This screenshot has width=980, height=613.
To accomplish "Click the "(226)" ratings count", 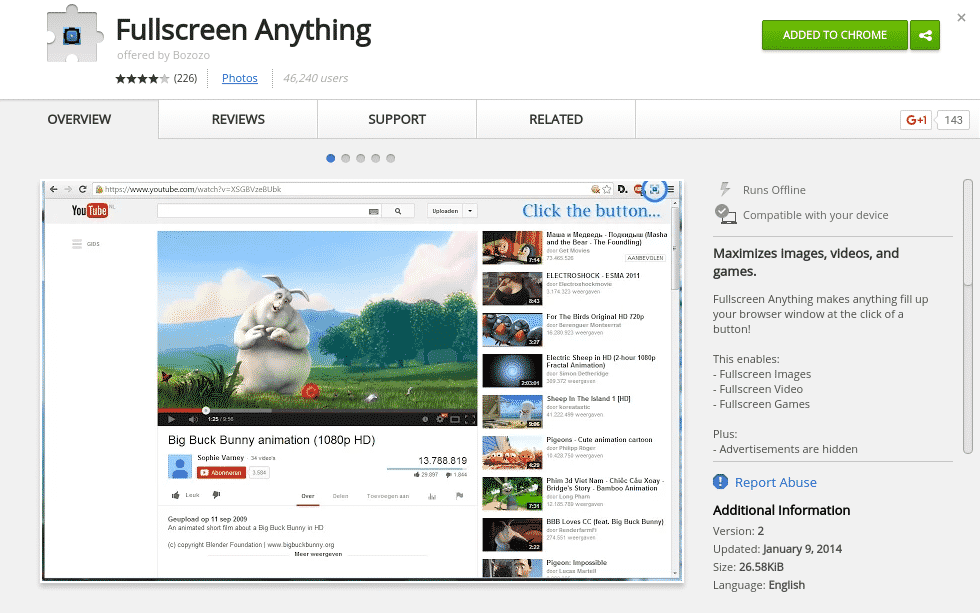I will [186, 78].
